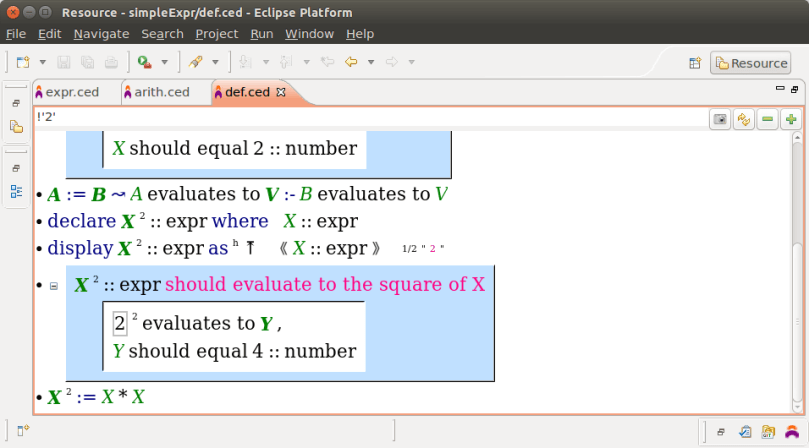Click the green minus icon in editor

click(768, 119)
